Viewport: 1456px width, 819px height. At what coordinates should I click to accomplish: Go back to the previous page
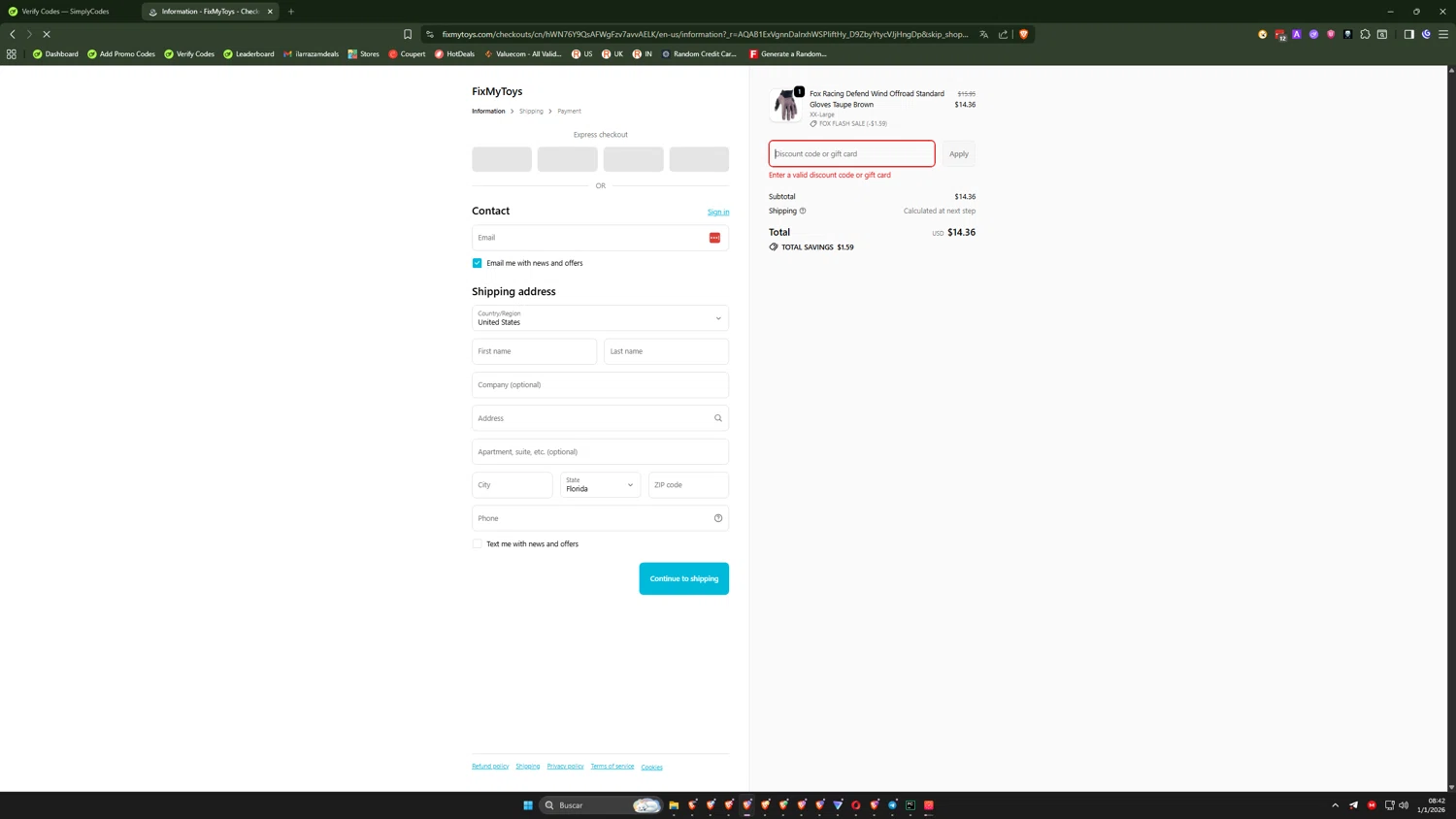pyautogui.click(x=13, y=34)
